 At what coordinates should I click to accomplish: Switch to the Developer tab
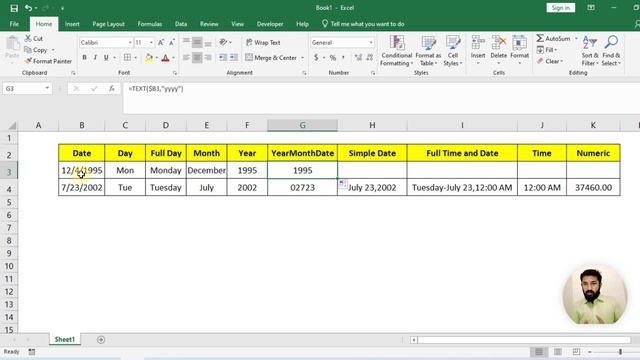[x=270, y=24]
